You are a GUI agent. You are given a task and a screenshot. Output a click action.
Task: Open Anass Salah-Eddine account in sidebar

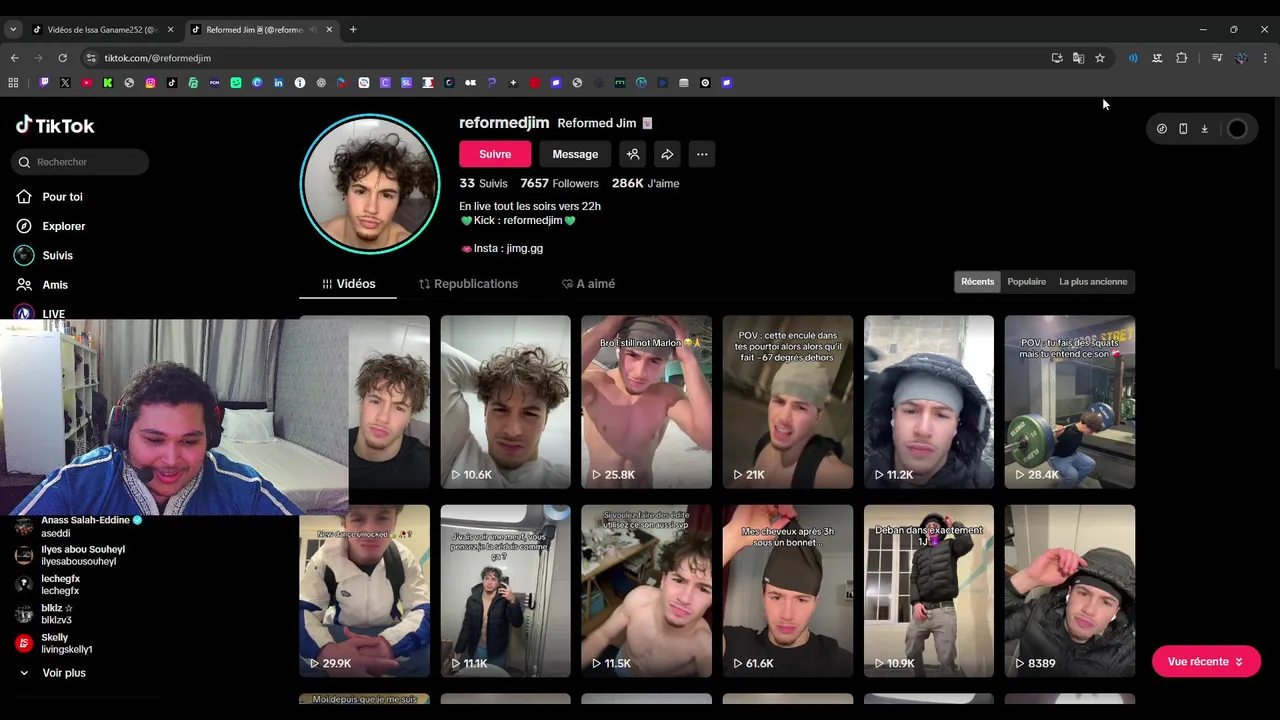click(x=80, y=527)
